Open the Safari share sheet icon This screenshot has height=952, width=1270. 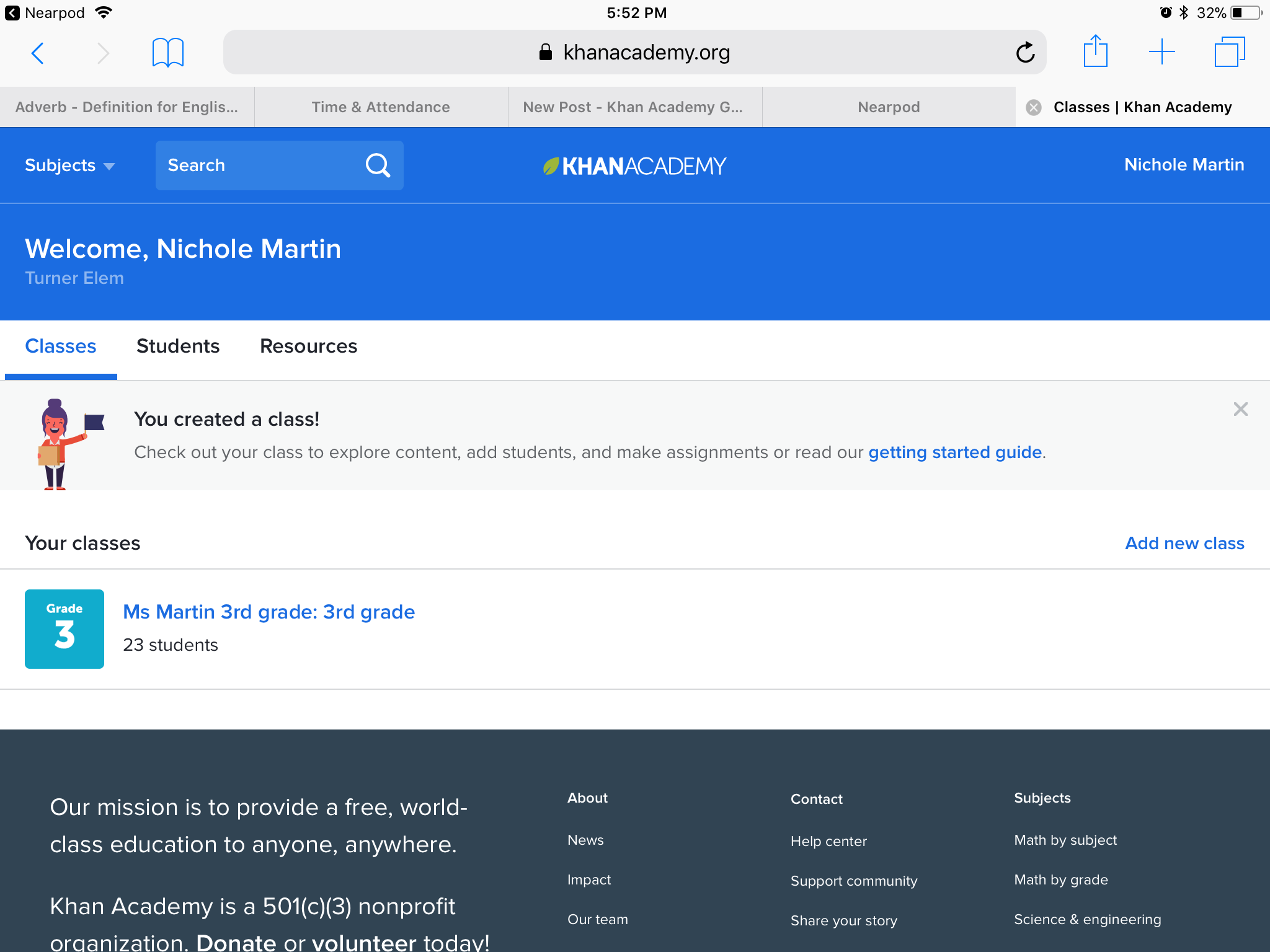click(1095, 51)
